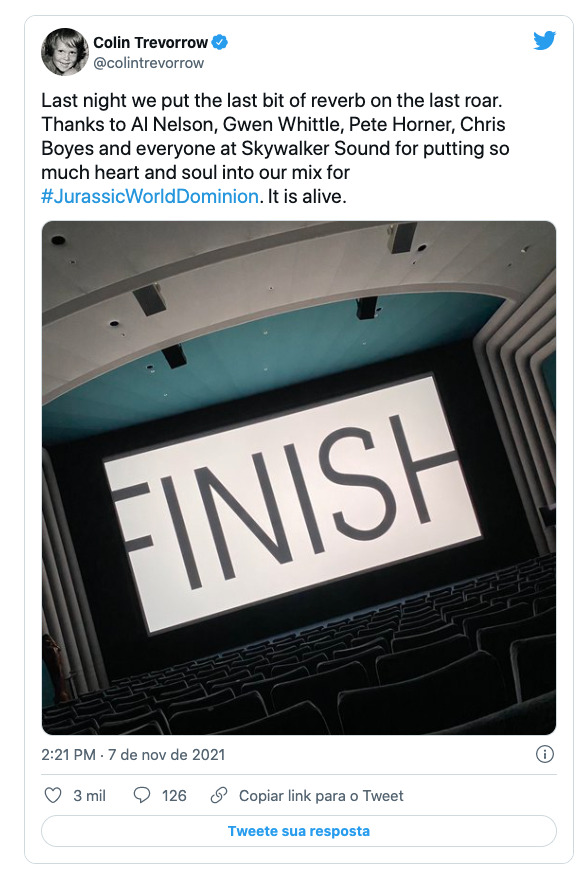588x878 pixels.
Task: Click Tweete sua resposta button
Action: (x=298, y=831)
